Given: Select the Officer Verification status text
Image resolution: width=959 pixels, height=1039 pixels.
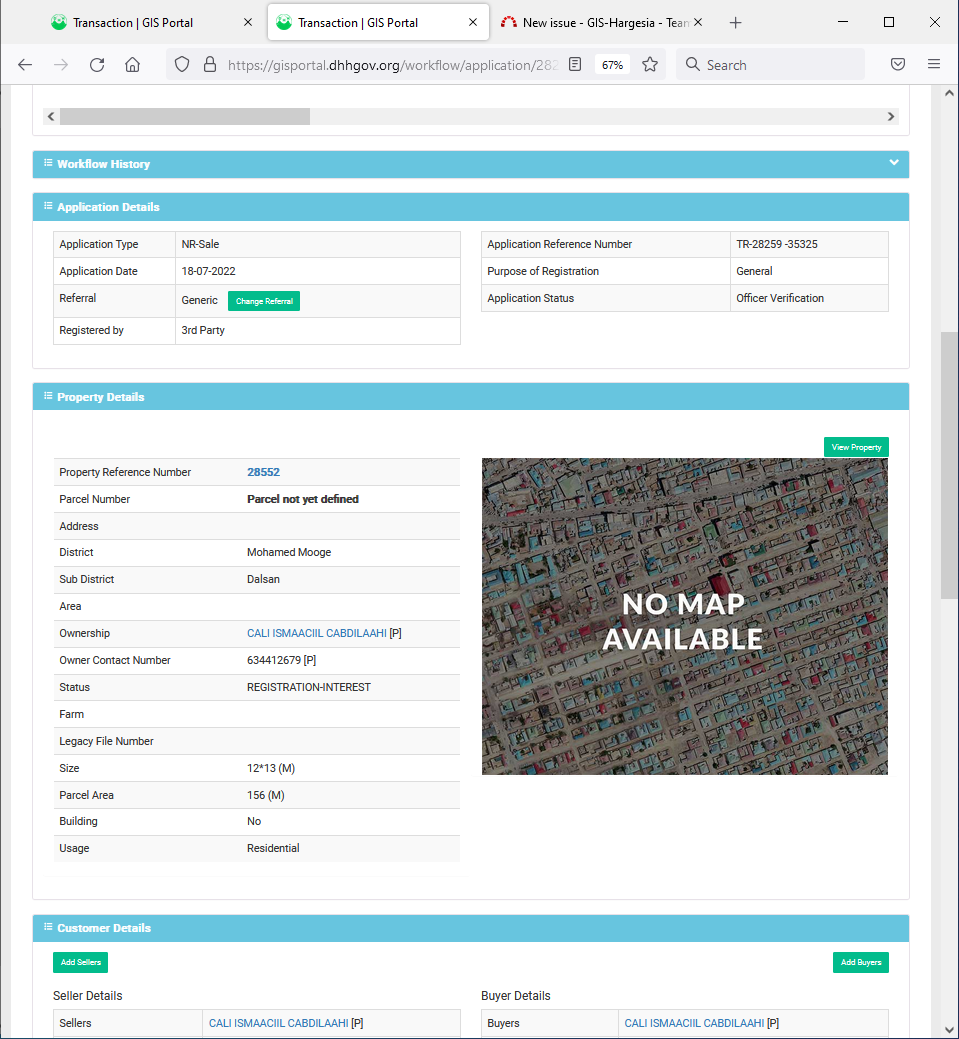Looking at the screenshot, I should (779, 298).
